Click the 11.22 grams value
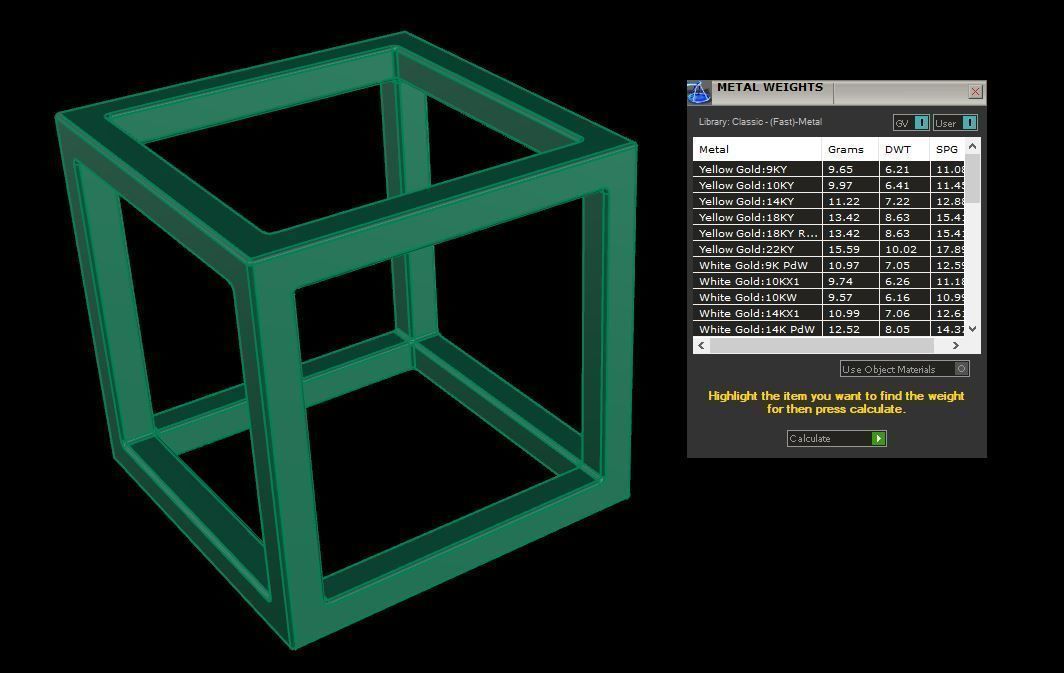 pyautogui.click(x=843, y=201)
